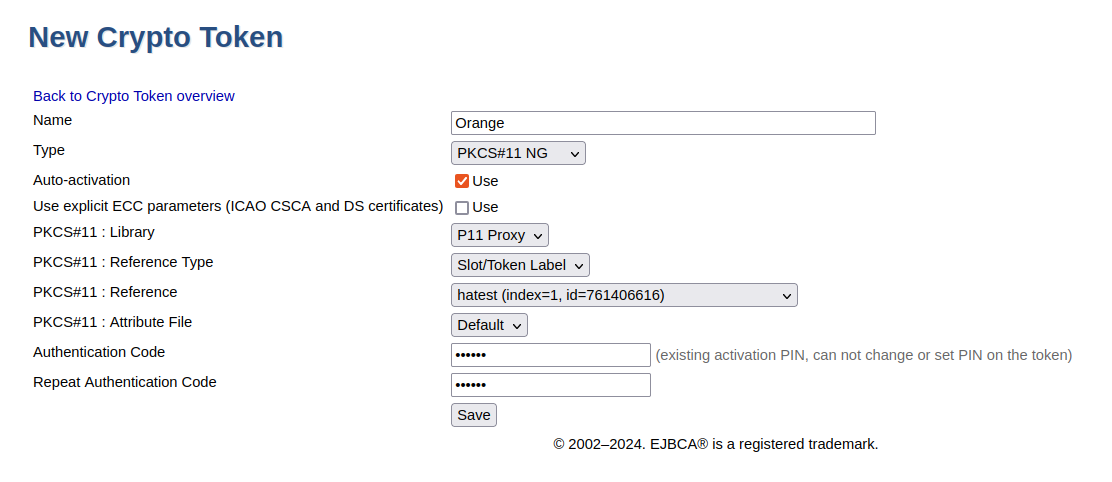Click the EJBCA registered trademark footer text
Viewport: 1112px width, 482px height.
click(716, 444)
